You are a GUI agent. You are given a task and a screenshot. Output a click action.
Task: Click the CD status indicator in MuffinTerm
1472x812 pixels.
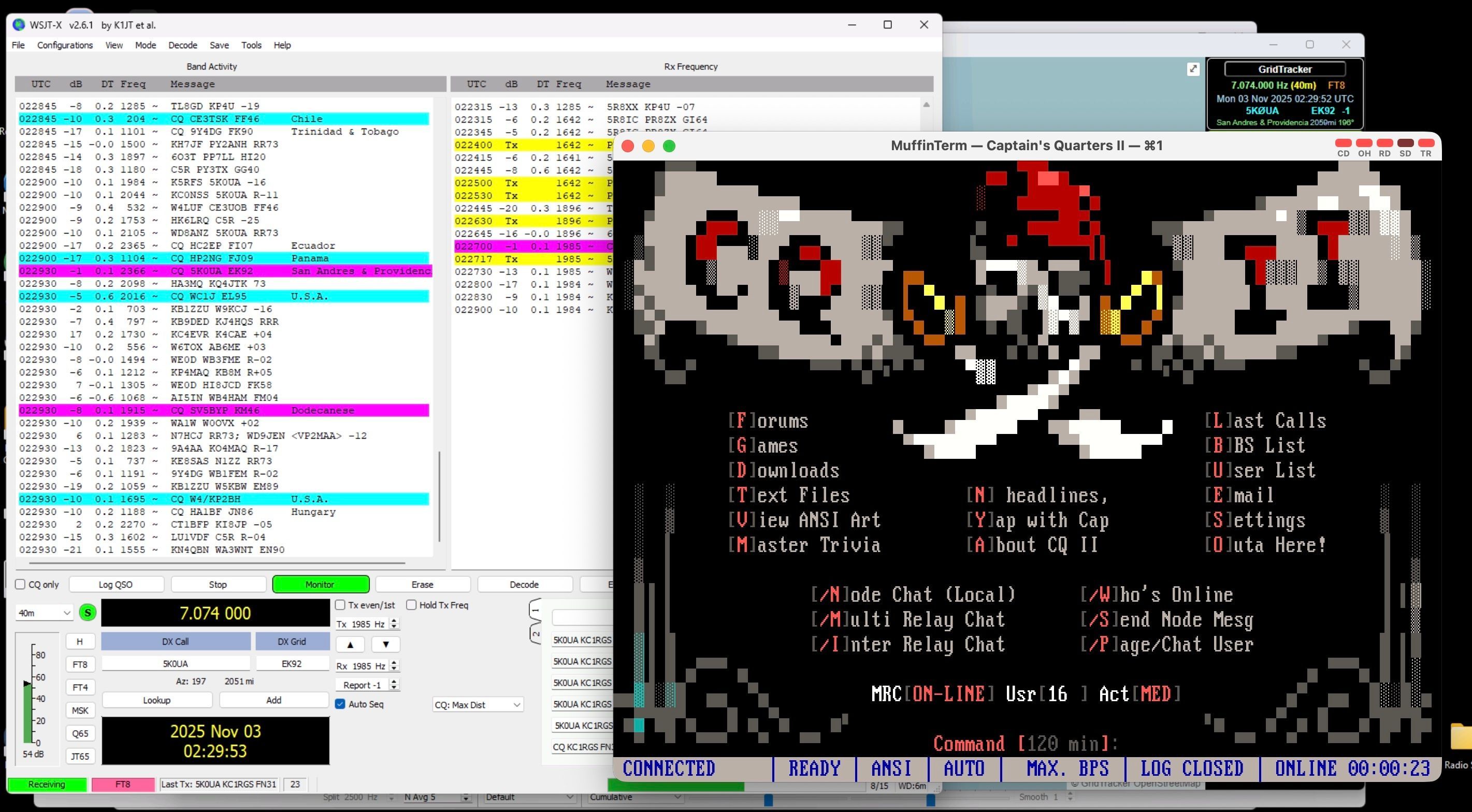[x=1343, y=143]
